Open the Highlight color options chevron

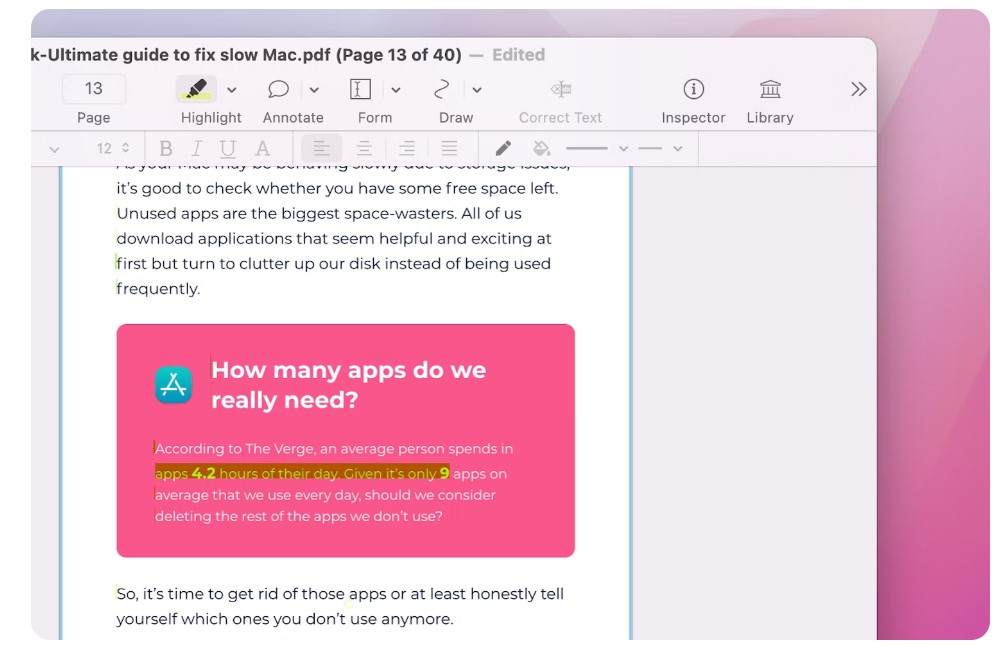(x=232, y=90)
